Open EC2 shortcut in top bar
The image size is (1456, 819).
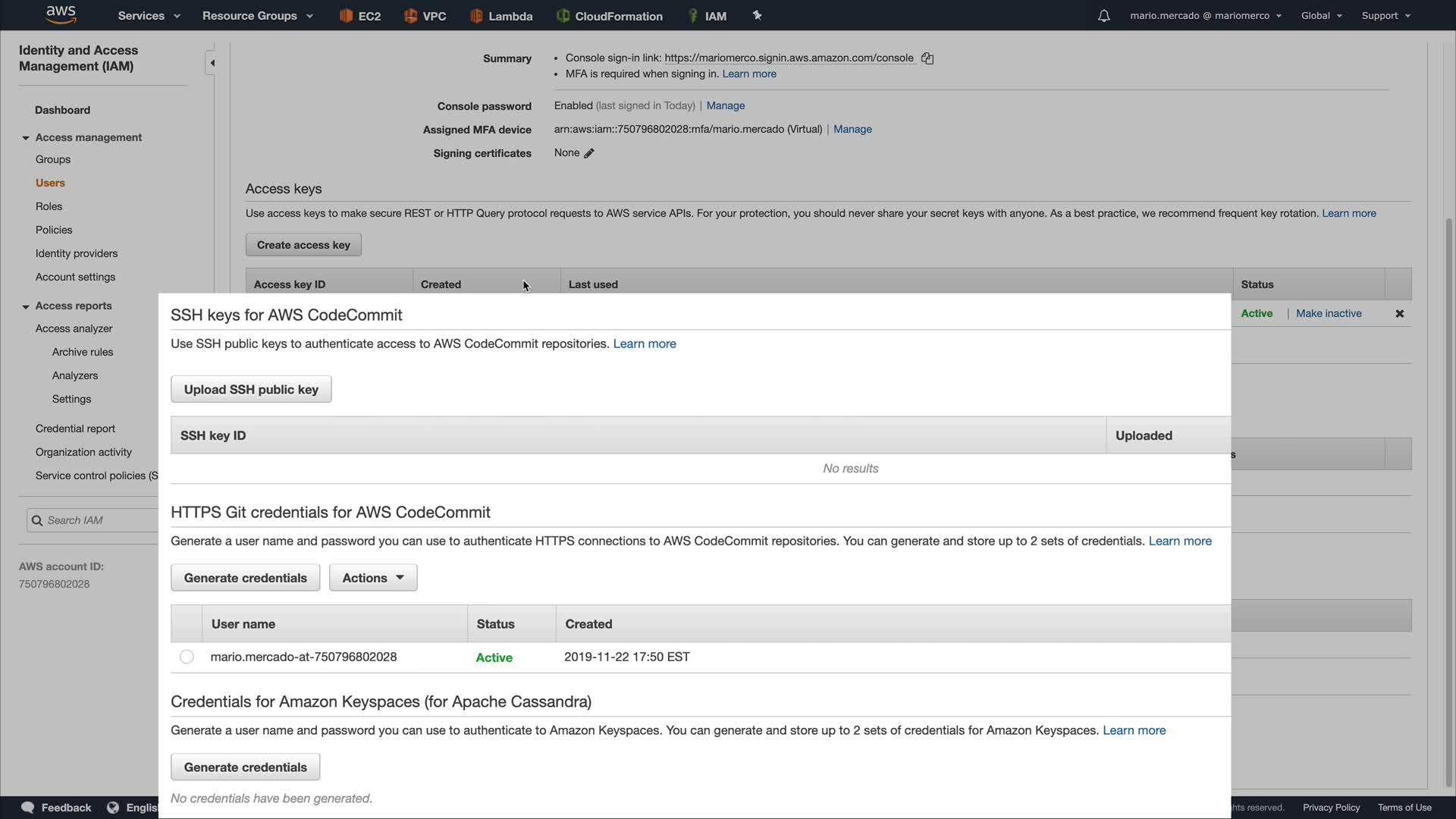click(360, 16)
